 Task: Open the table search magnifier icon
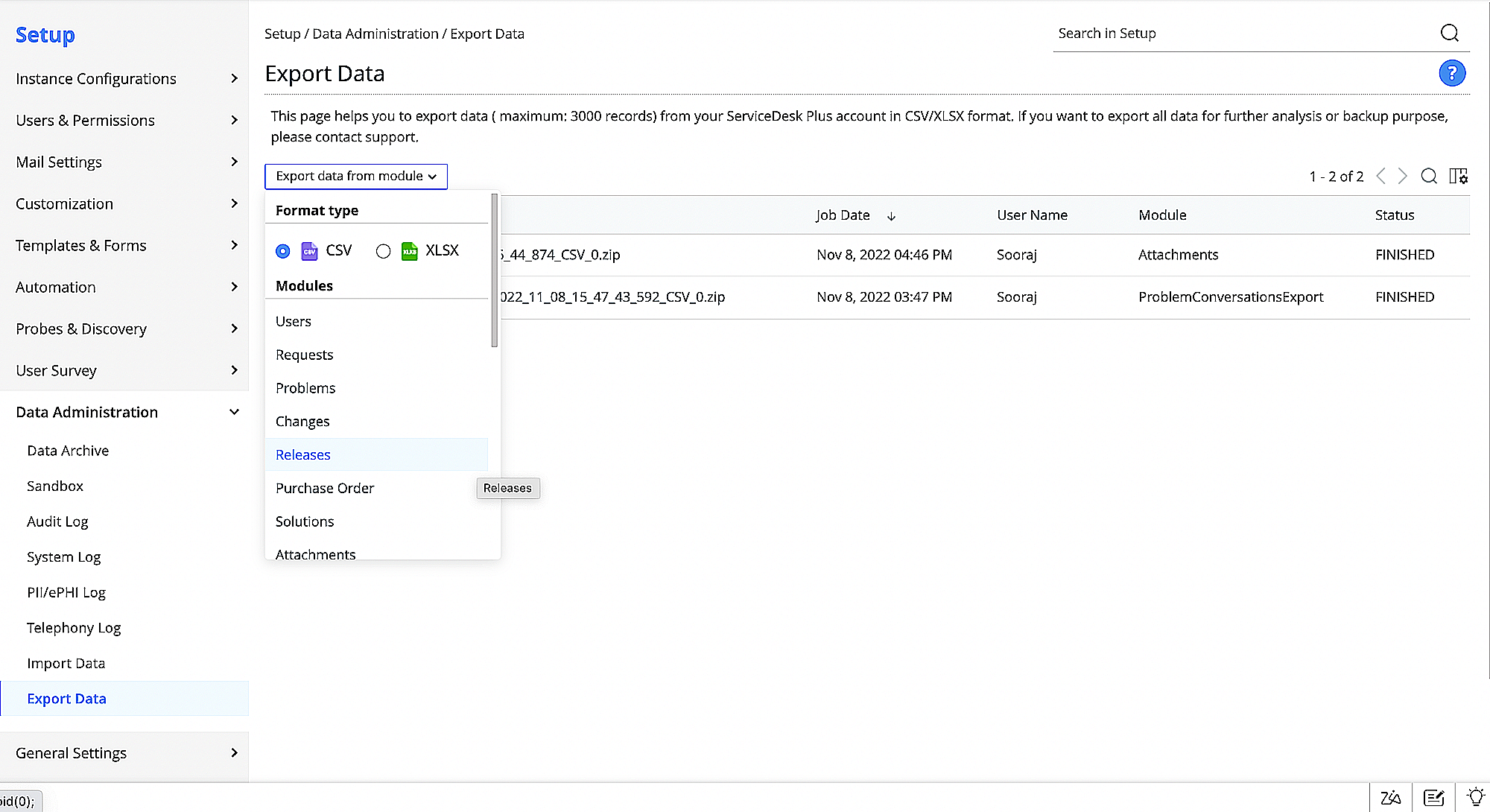(x=1428, y=176)
